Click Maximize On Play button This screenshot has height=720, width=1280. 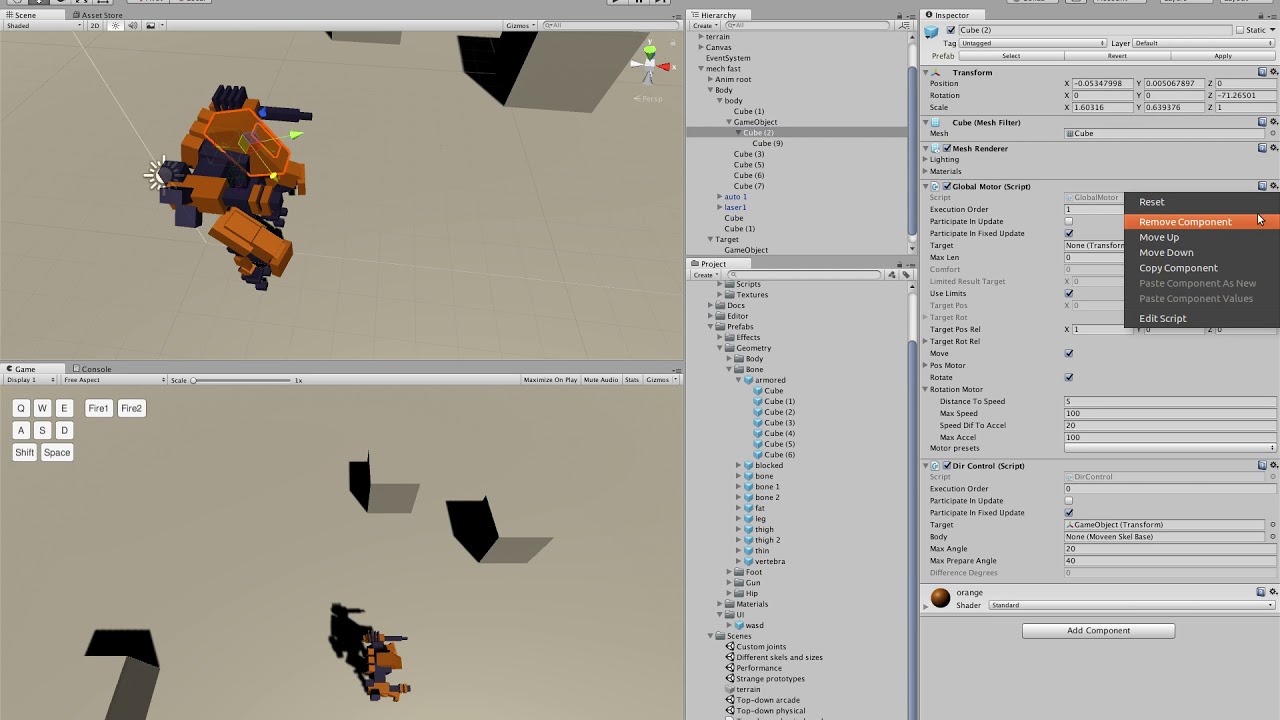[x=550, y=380]
